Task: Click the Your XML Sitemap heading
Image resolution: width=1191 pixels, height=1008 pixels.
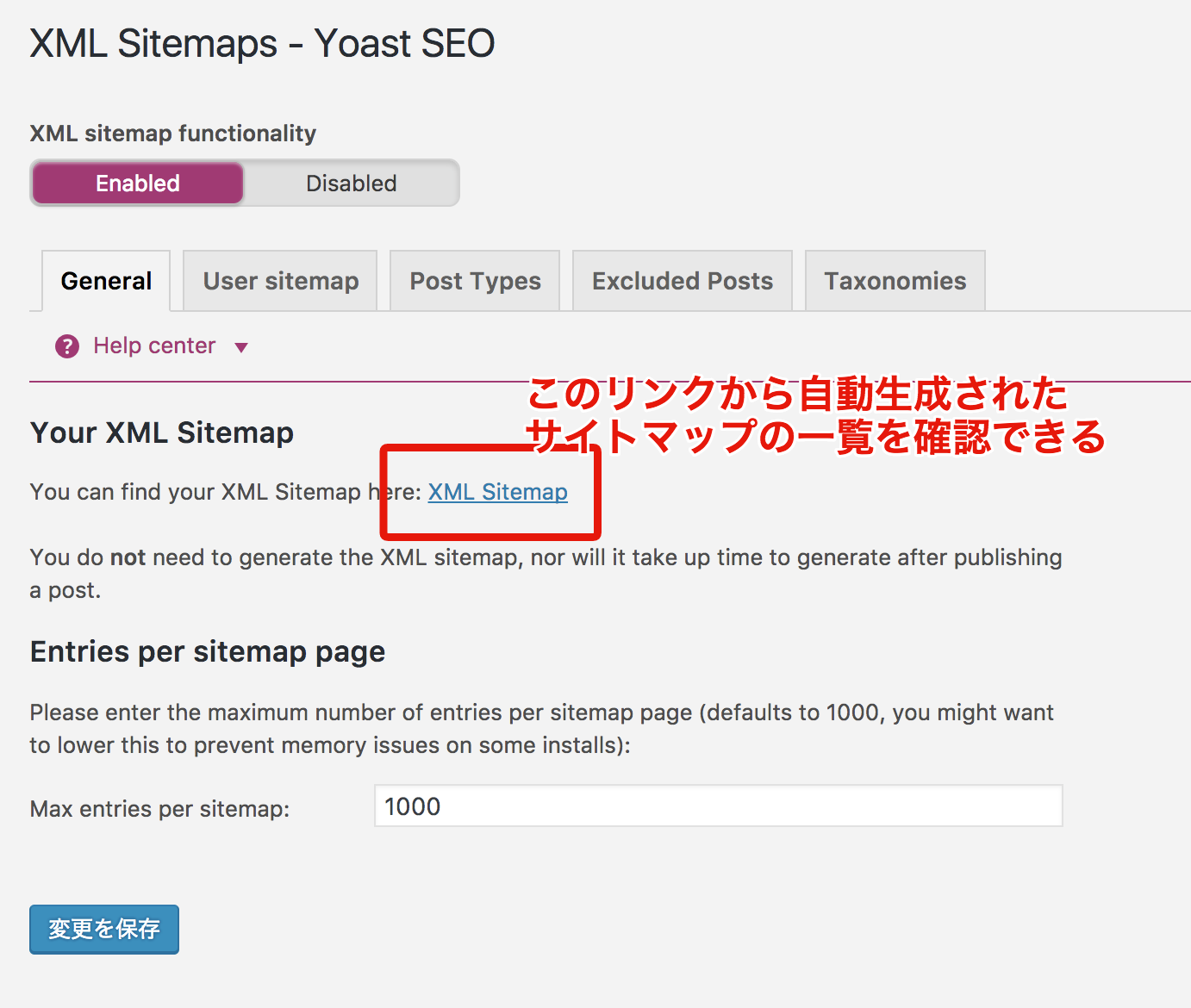Action: point(162,432)
